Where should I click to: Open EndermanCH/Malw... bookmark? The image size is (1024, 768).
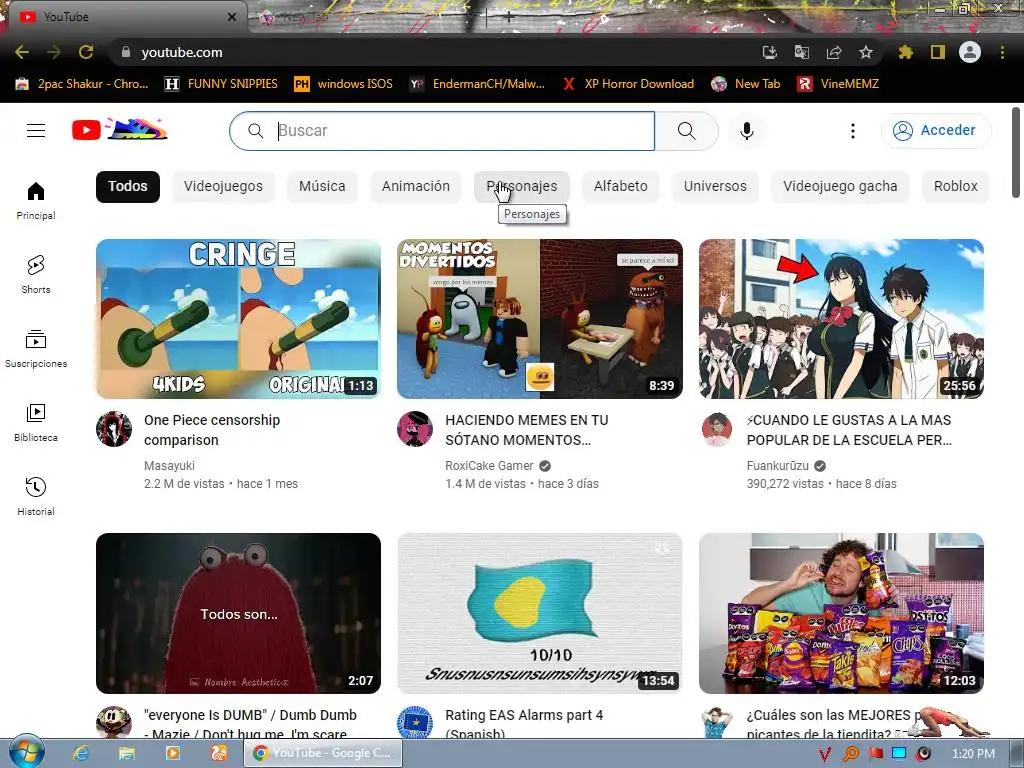point(478,84)
